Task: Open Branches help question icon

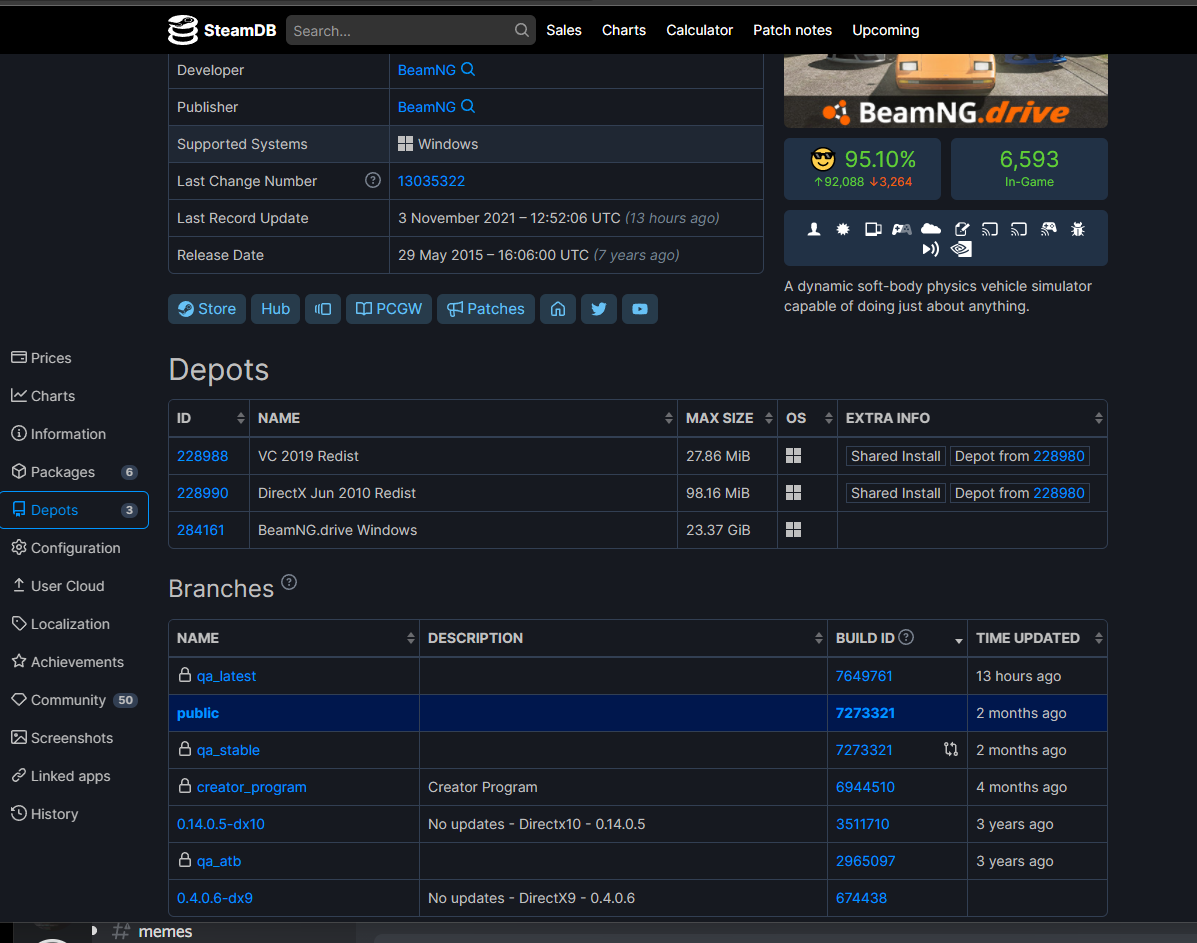Action: [x=289, y=582]
